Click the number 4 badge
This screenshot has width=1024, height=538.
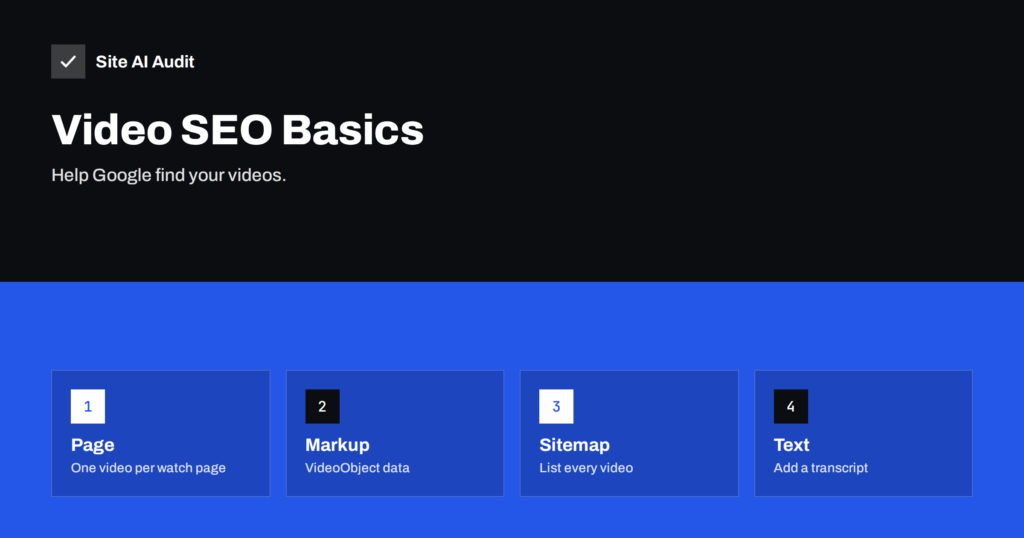(x=790, y=406)
